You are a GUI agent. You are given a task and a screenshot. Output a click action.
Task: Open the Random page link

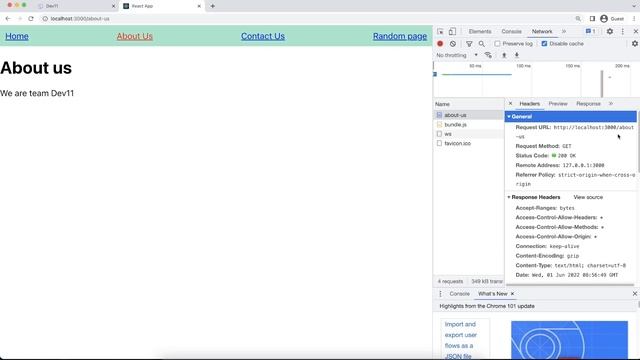[400, 36]
